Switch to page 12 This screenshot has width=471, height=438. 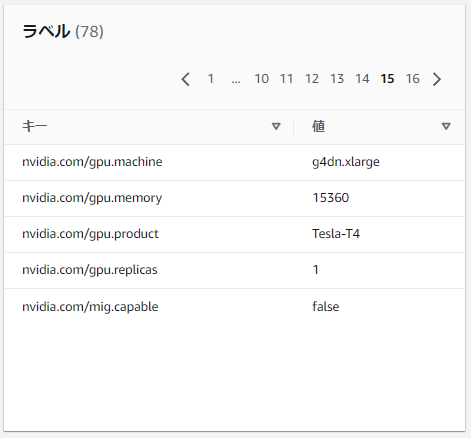pos(312,79)
